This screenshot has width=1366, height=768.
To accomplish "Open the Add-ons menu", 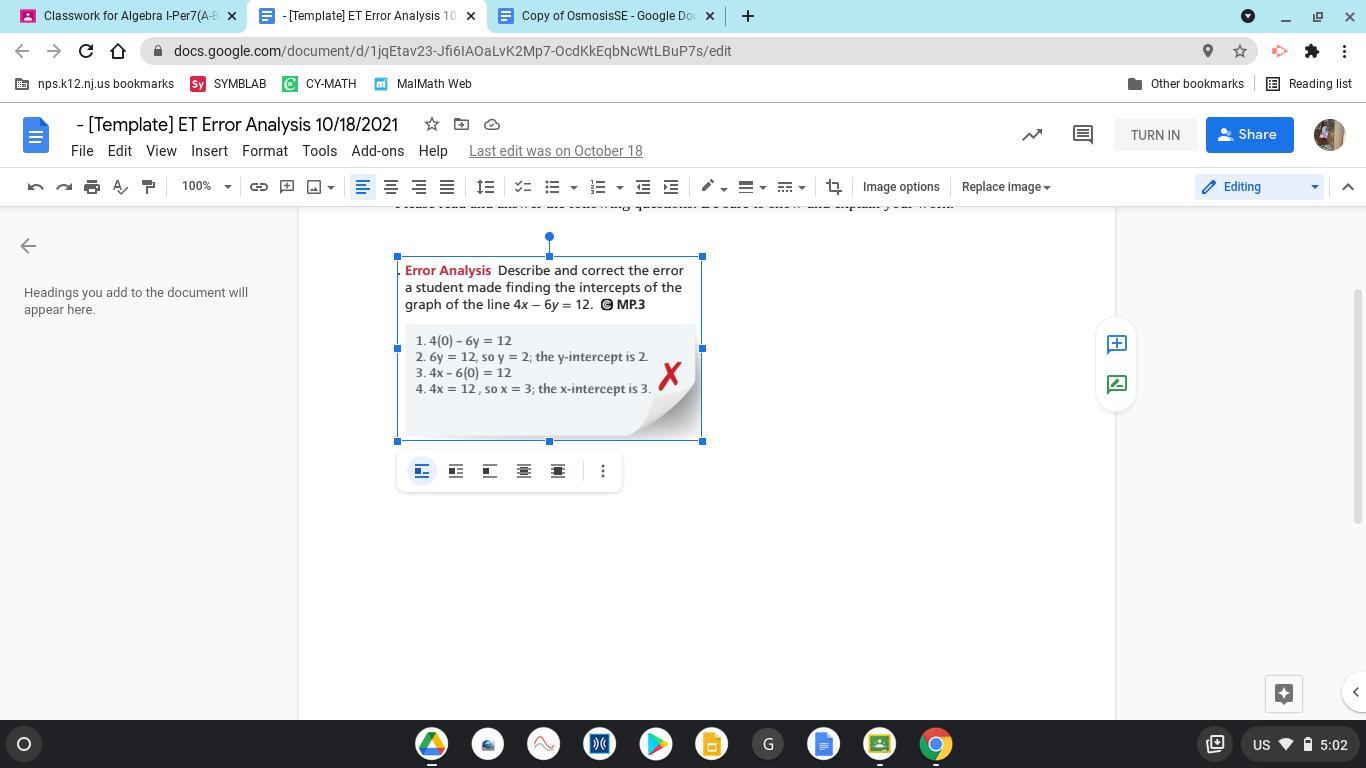I will point(378,151).
